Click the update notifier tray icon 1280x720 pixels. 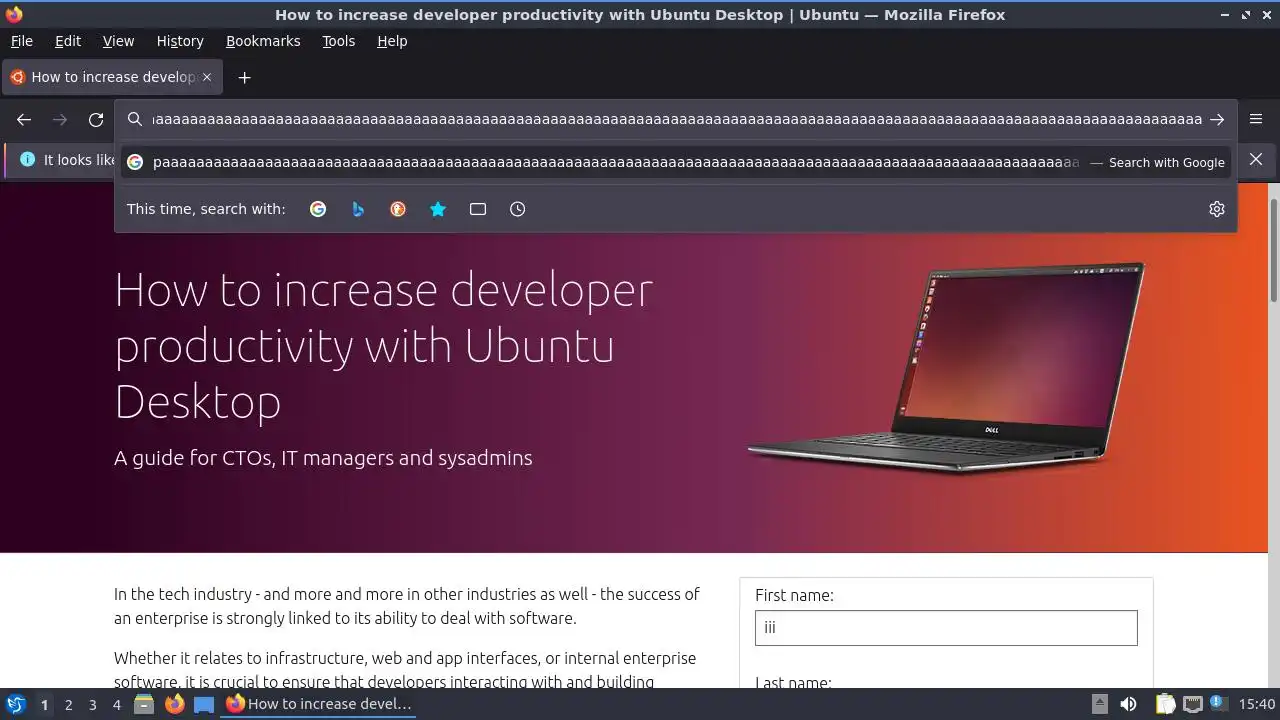click(x=1218, y=703)
